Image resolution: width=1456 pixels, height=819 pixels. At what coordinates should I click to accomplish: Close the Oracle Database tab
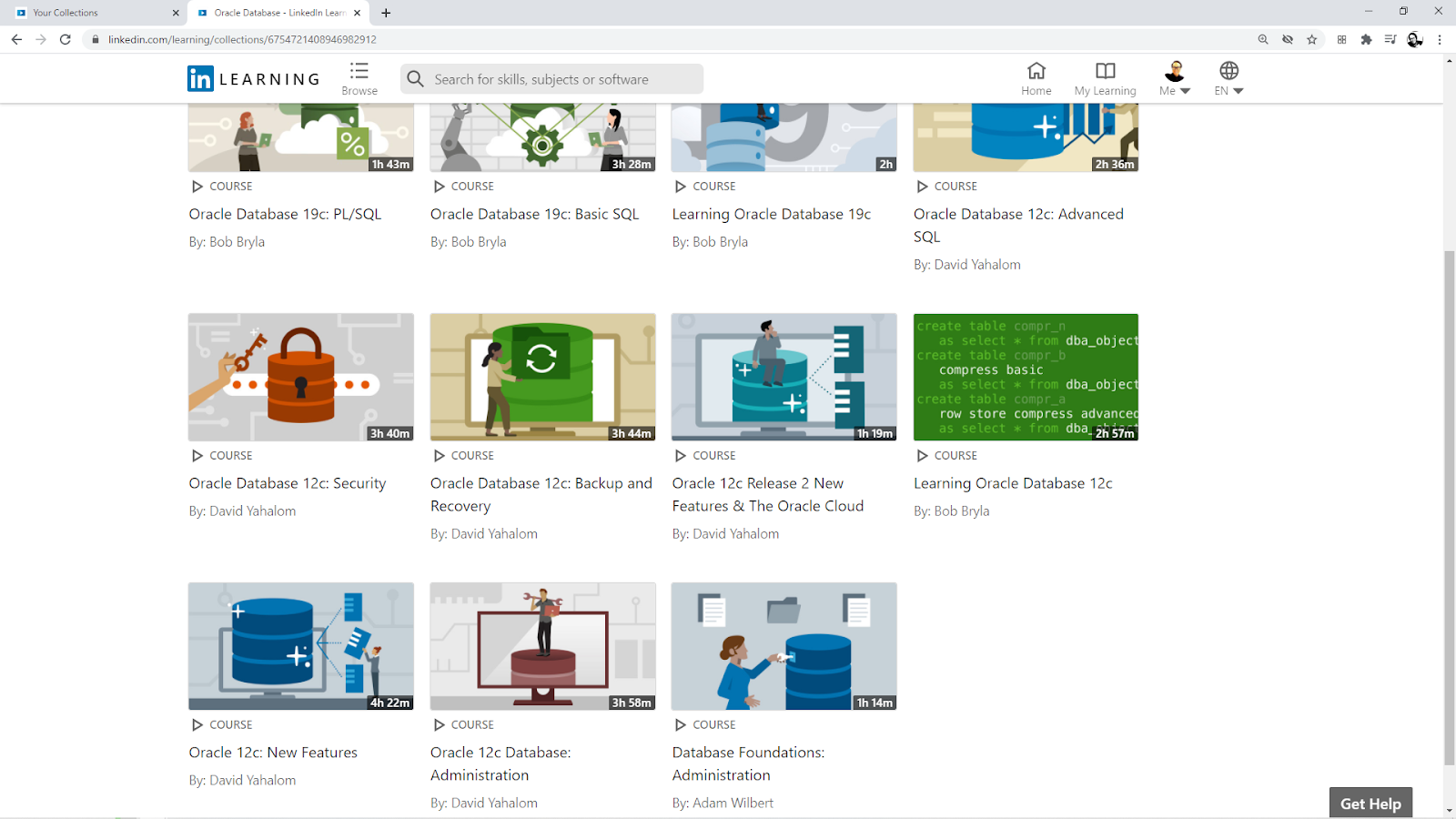pyautogui.click(x=357, y=13)
